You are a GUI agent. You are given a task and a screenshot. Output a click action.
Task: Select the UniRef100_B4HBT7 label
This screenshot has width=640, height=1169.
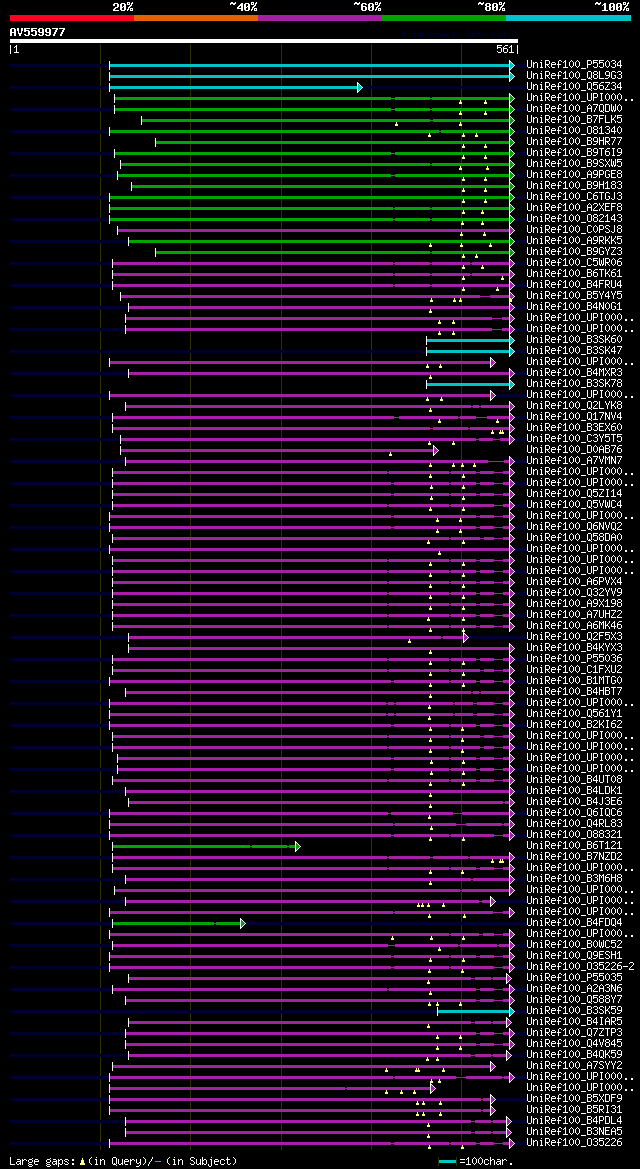pyautogui.click(x=574, y=691)
